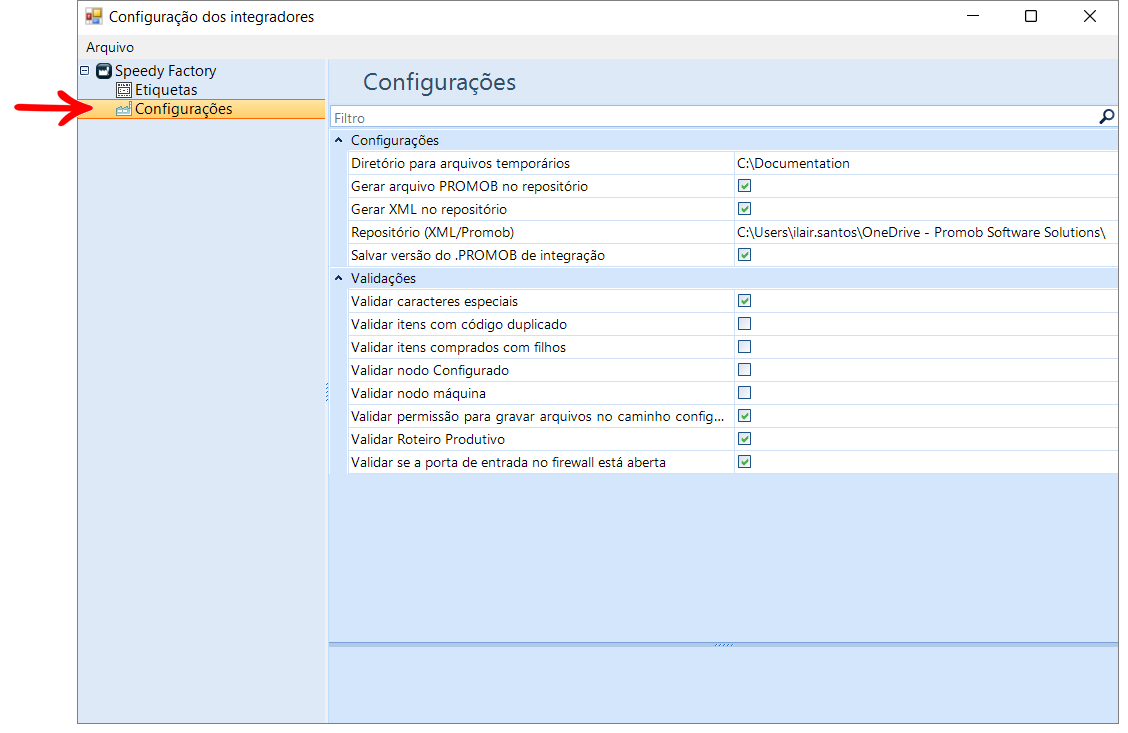Click the Filtro search field
The image size is (1128, 733).
(x=714, y=117)
